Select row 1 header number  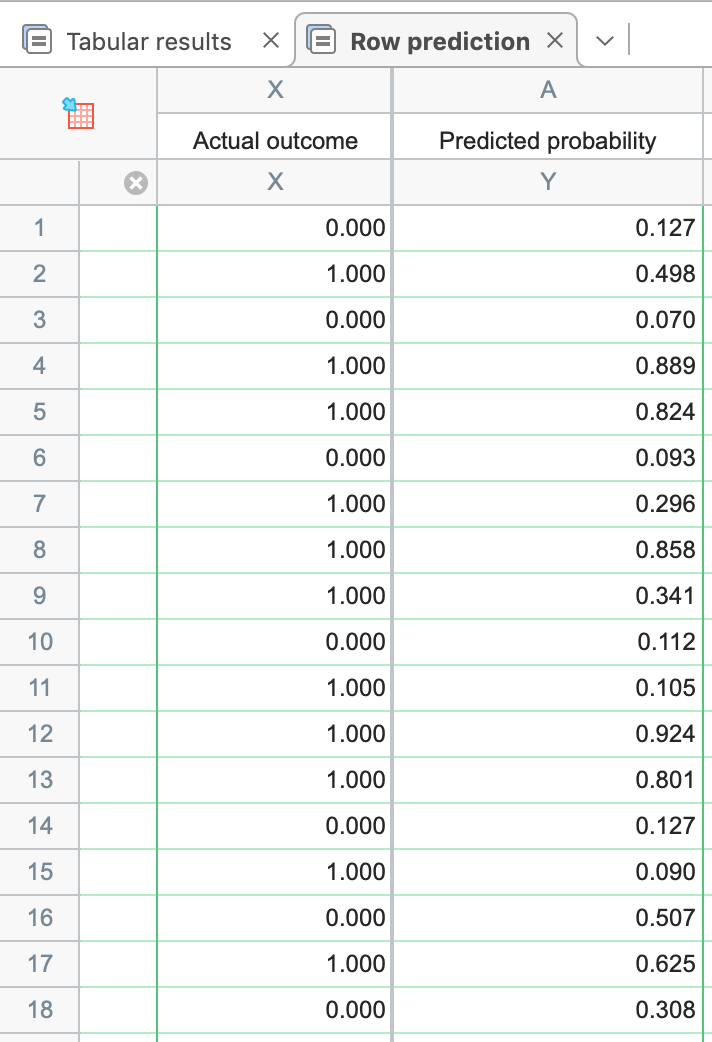39,228
